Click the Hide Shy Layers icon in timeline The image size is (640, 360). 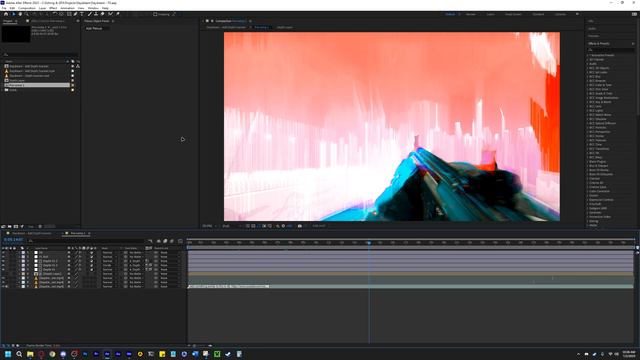coord(159,241)
